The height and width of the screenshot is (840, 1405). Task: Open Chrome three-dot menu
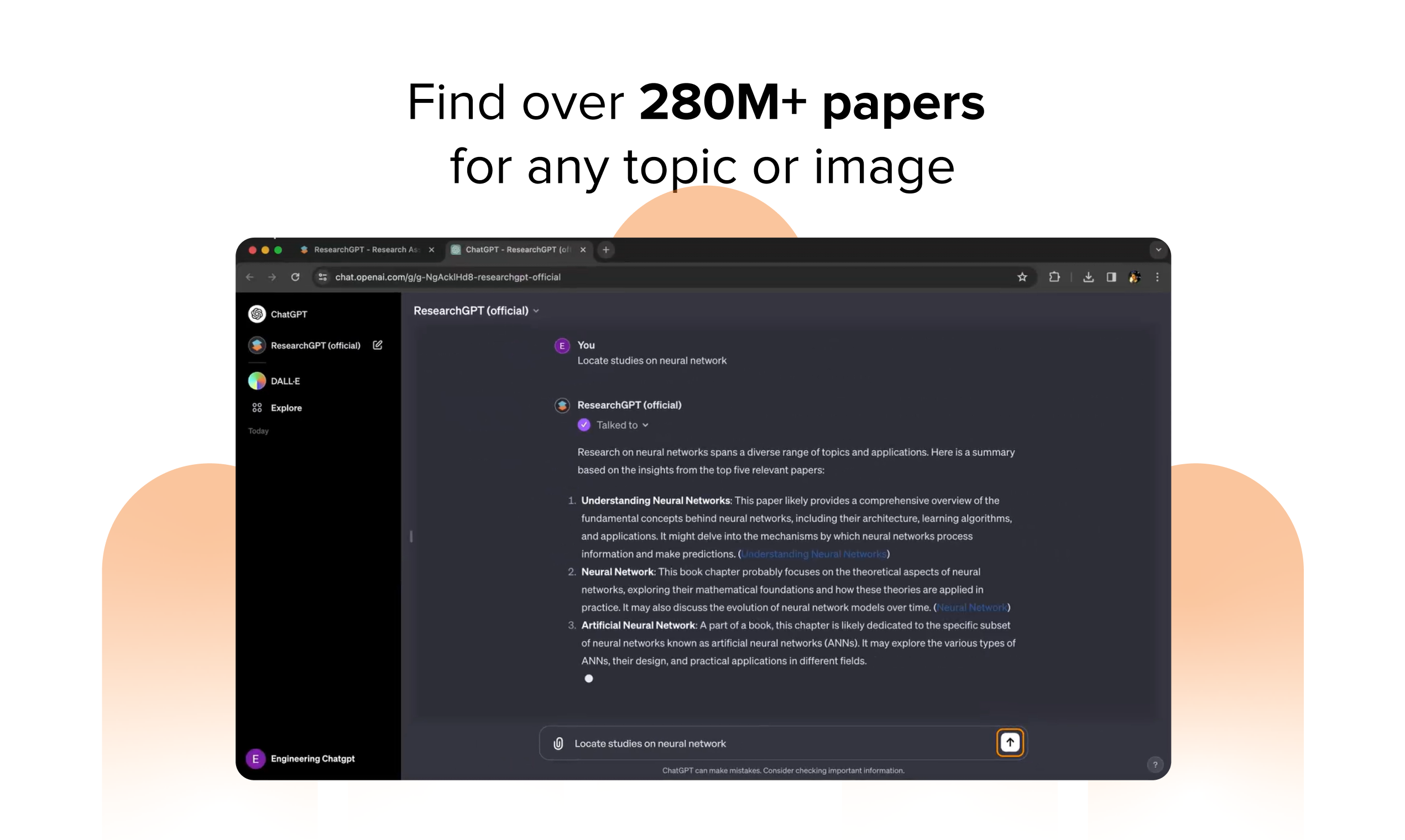click(x=1157, y=277)
